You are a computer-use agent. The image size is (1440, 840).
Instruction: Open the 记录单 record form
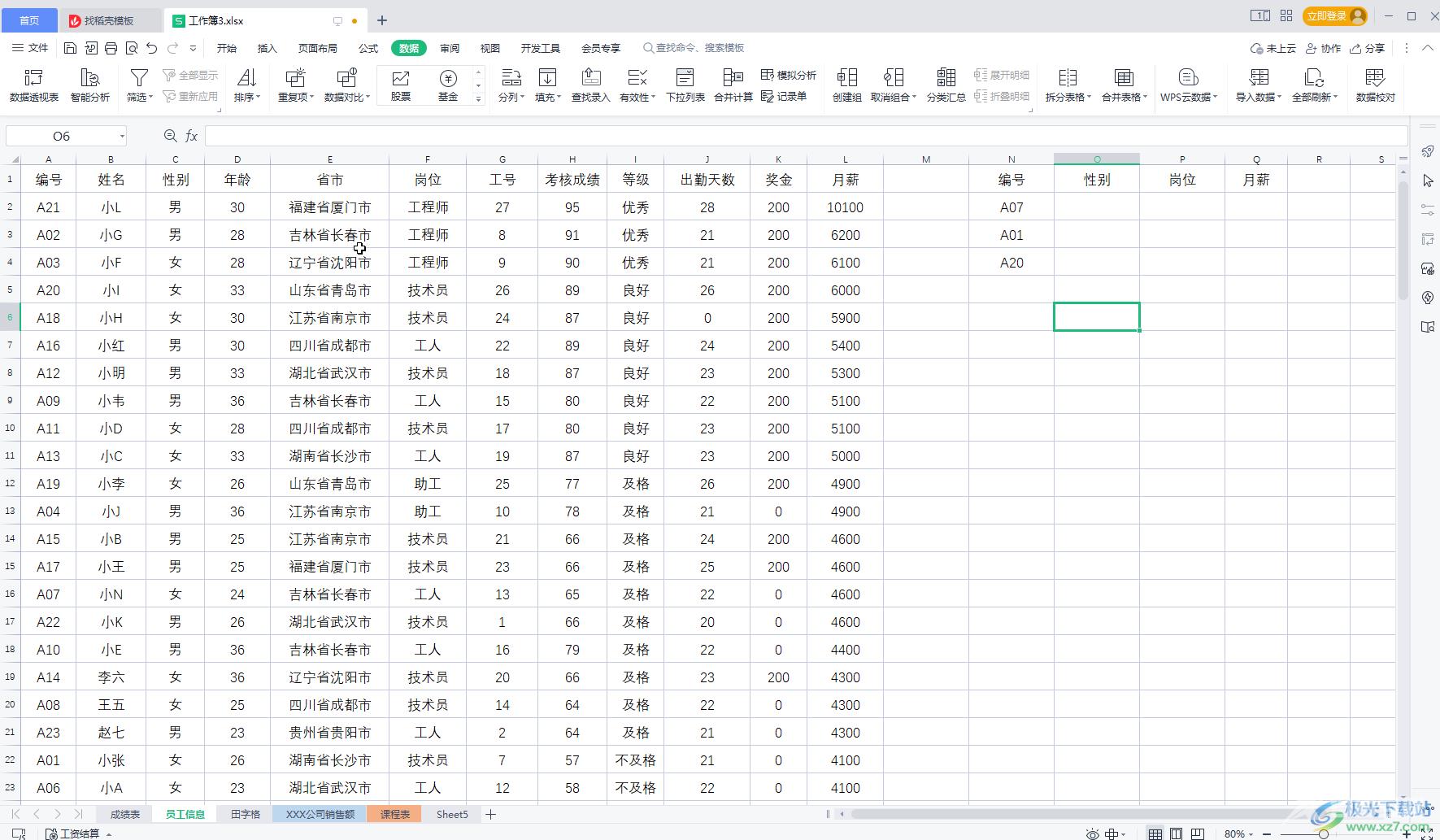coord(784,96)
